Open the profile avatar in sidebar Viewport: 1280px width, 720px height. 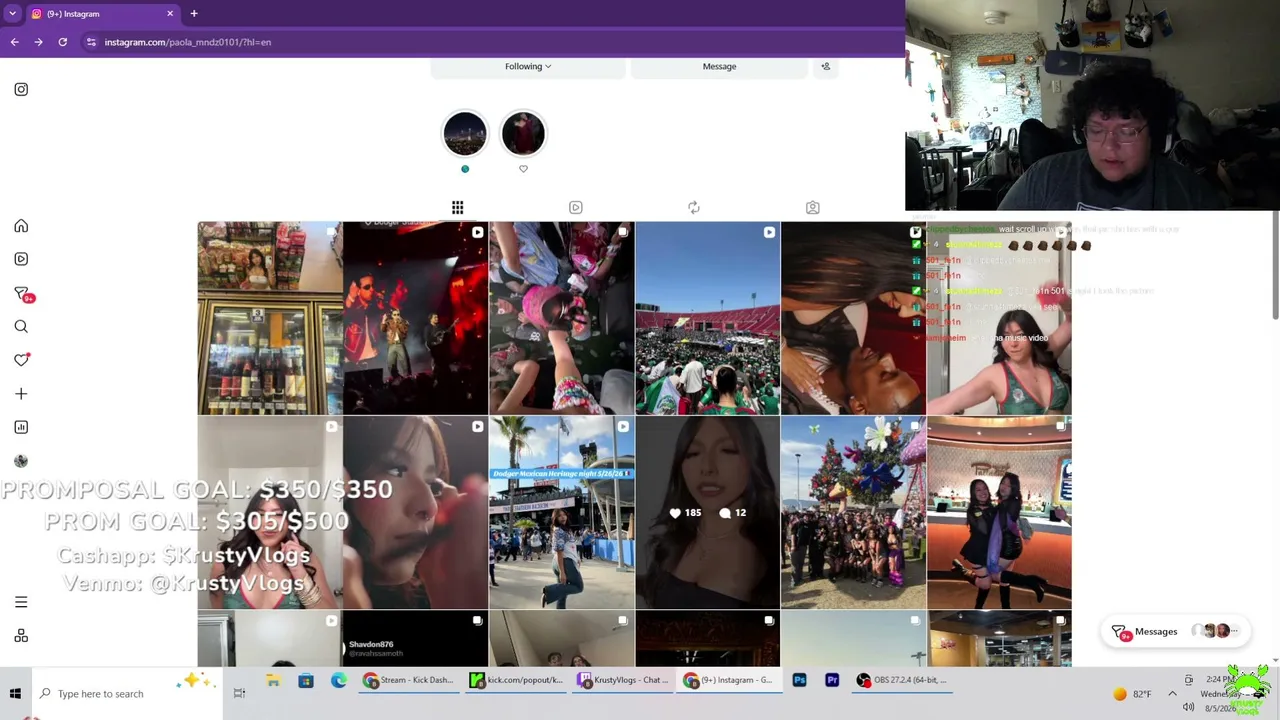coord(21,461)
